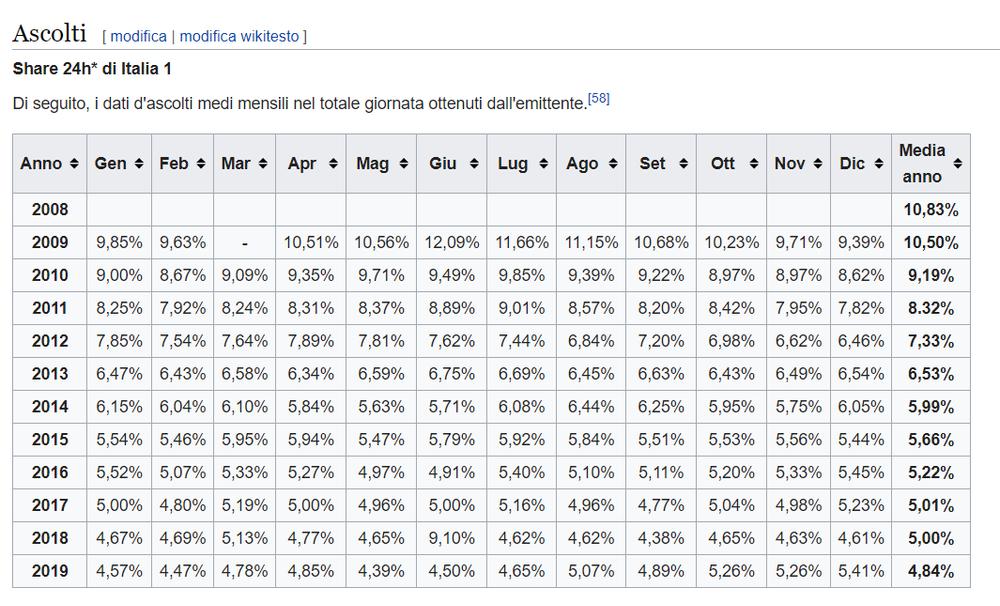Sort by Giu column sort icon
The width and height of the screenshot is (1000, 606).
(472, 163)
